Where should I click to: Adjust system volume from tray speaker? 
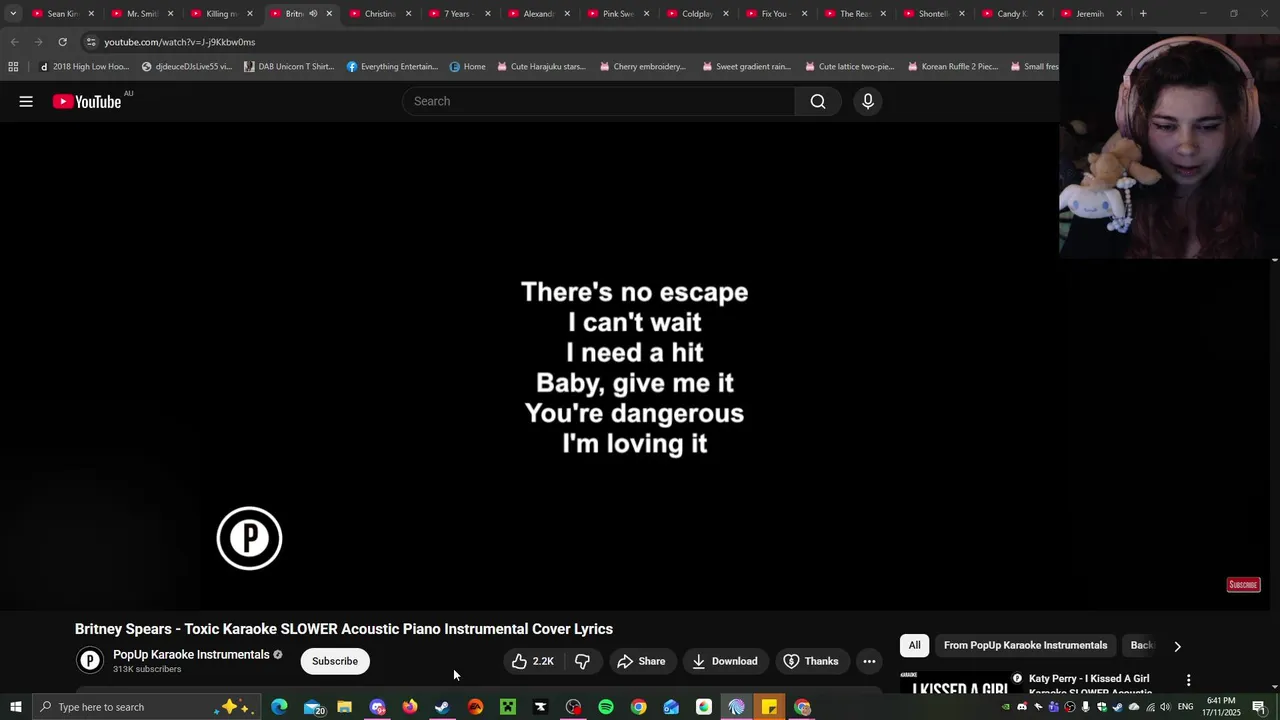(x=1165, y=707)
